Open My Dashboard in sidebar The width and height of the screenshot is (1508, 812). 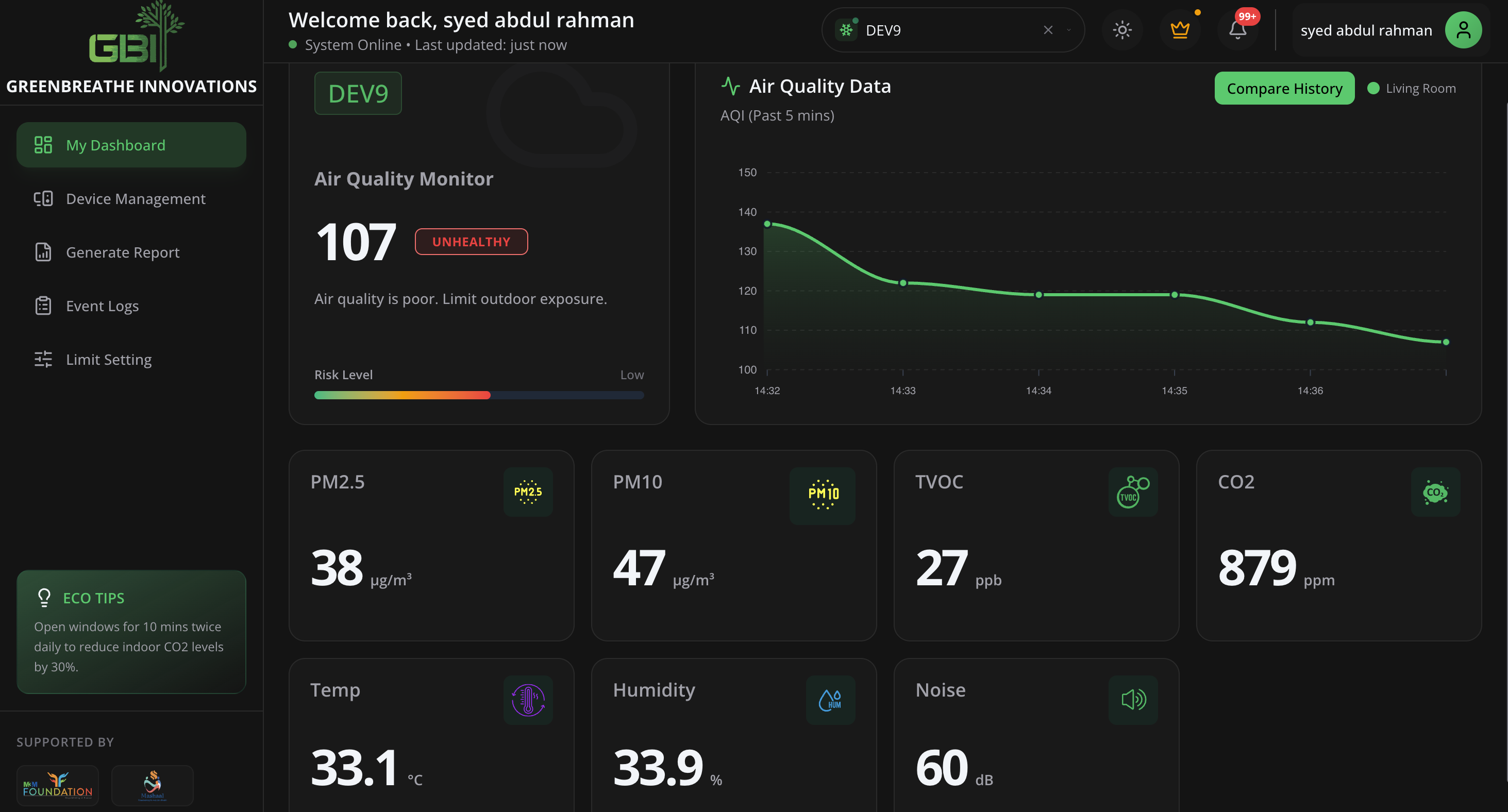pyautogui.click(x=131, y=145)
